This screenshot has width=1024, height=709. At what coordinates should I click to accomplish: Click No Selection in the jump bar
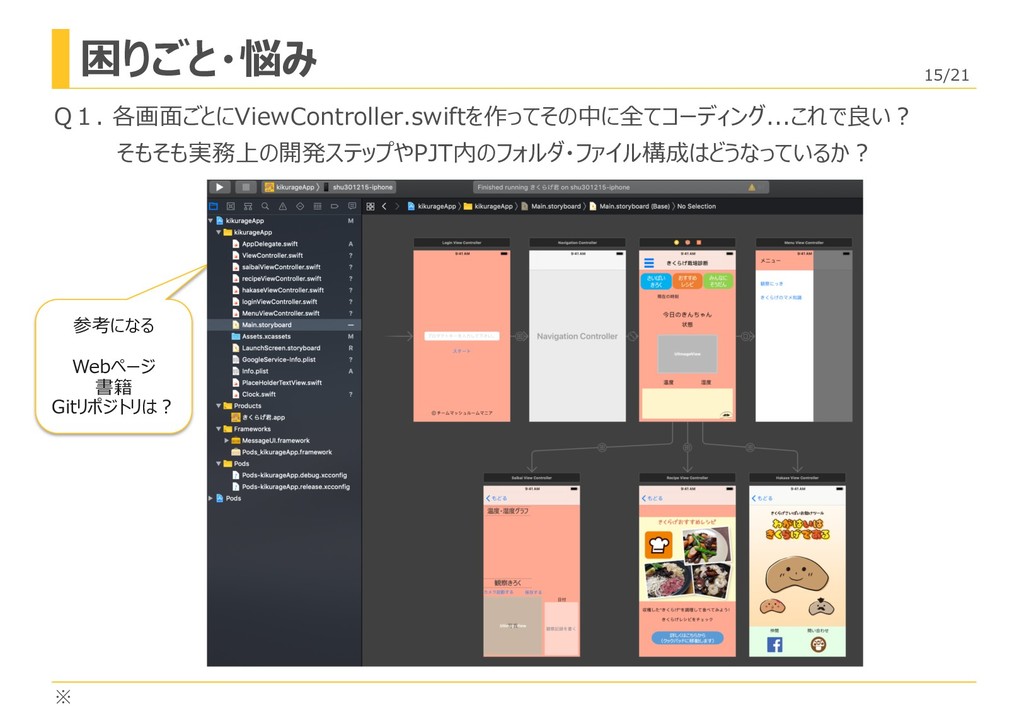tap(696, 206)
